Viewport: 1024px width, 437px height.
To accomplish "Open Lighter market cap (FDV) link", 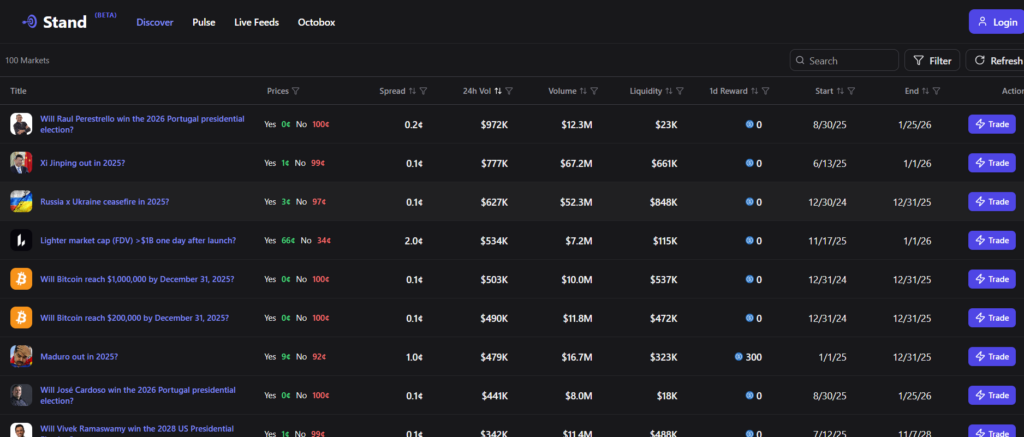I will point(138,240).
